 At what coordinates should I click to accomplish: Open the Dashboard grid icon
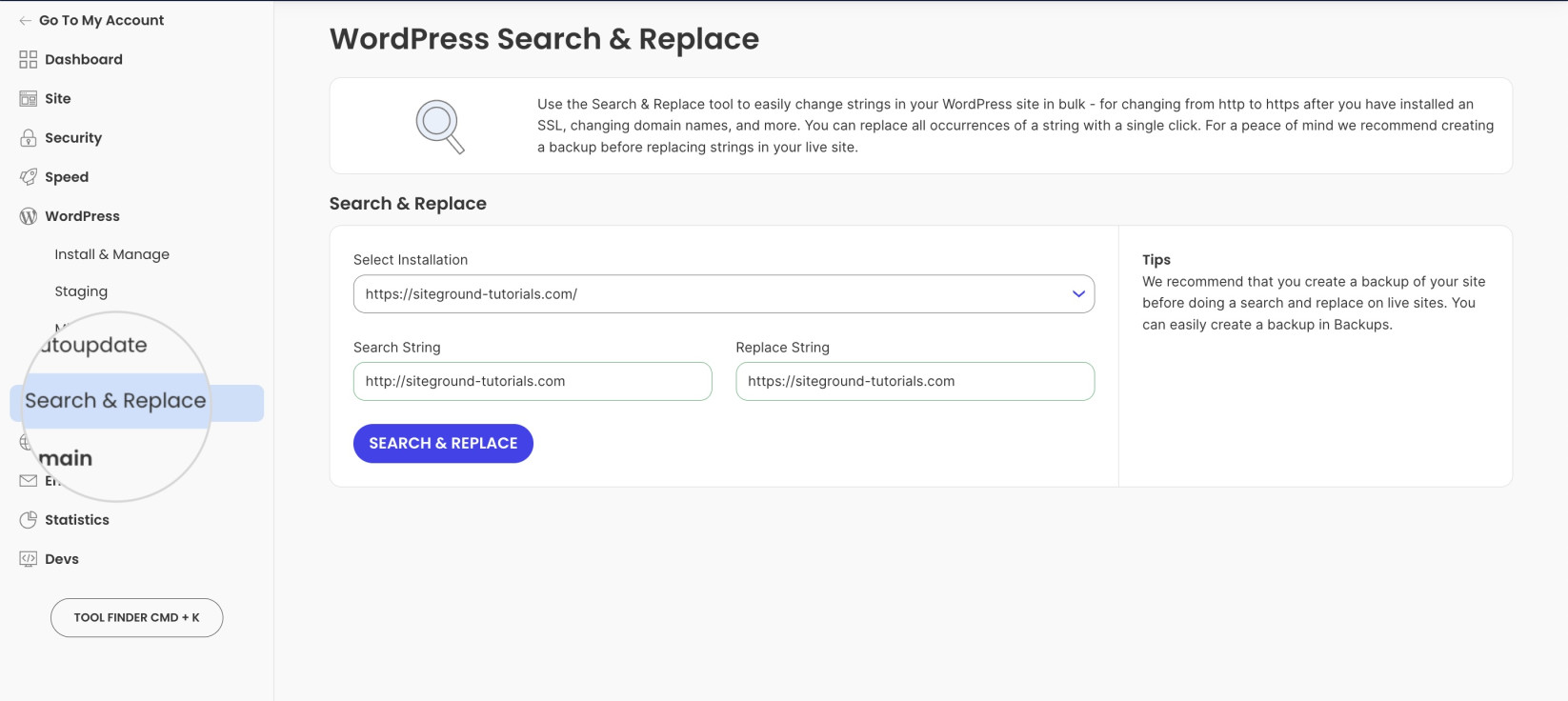coord(28,59)
